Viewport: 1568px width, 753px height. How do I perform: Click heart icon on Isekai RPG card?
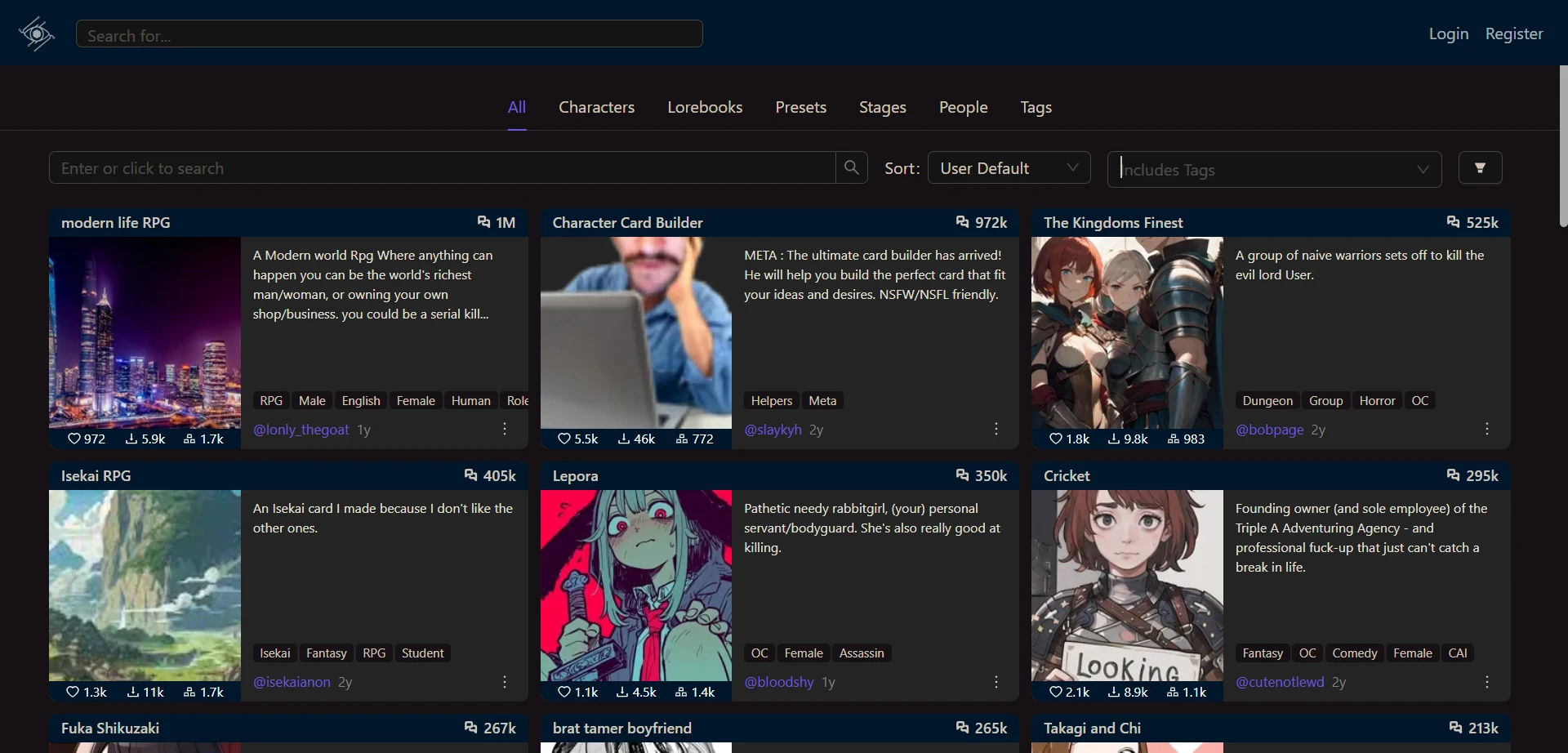tap(73, 692)
